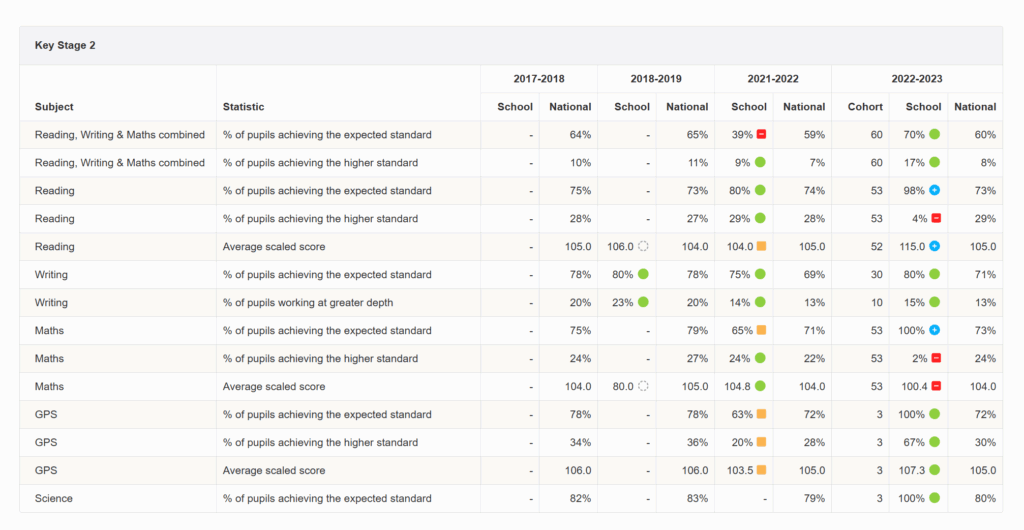Click dotted circle icon beside 106.0 score
The height and width of the screenshot is (530, 1024).
click(643, 247)
